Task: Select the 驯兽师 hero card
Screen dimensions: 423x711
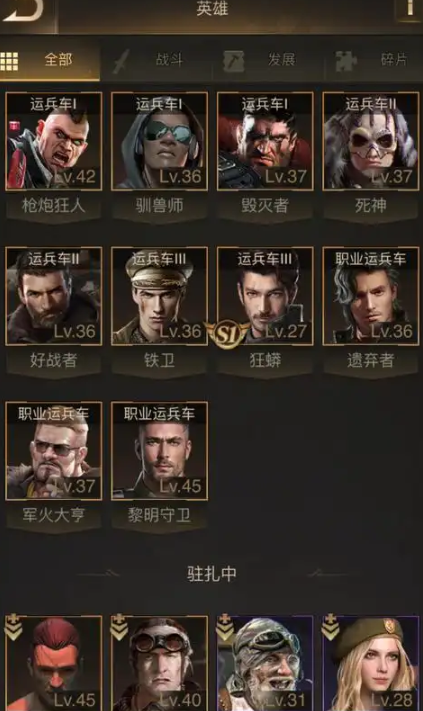Action: [159, 141]
